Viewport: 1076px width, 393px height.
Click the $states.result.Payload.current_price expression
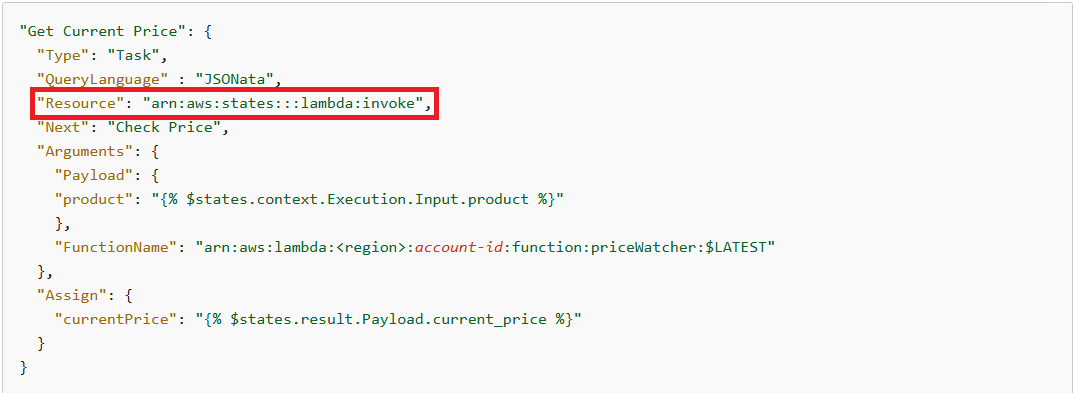coord(388,319)
